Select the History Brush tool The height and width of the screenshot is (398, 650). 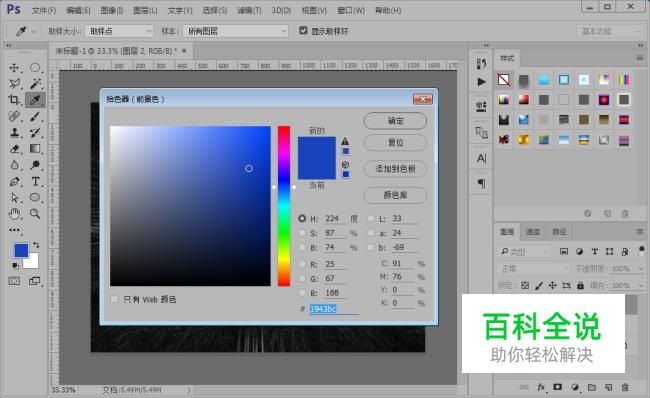35,133
